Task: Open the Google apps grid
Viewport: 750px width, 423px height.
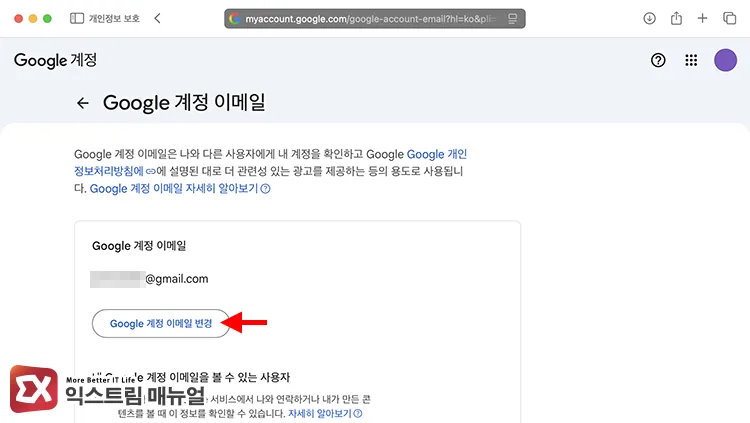Action: tap(691, 60)
